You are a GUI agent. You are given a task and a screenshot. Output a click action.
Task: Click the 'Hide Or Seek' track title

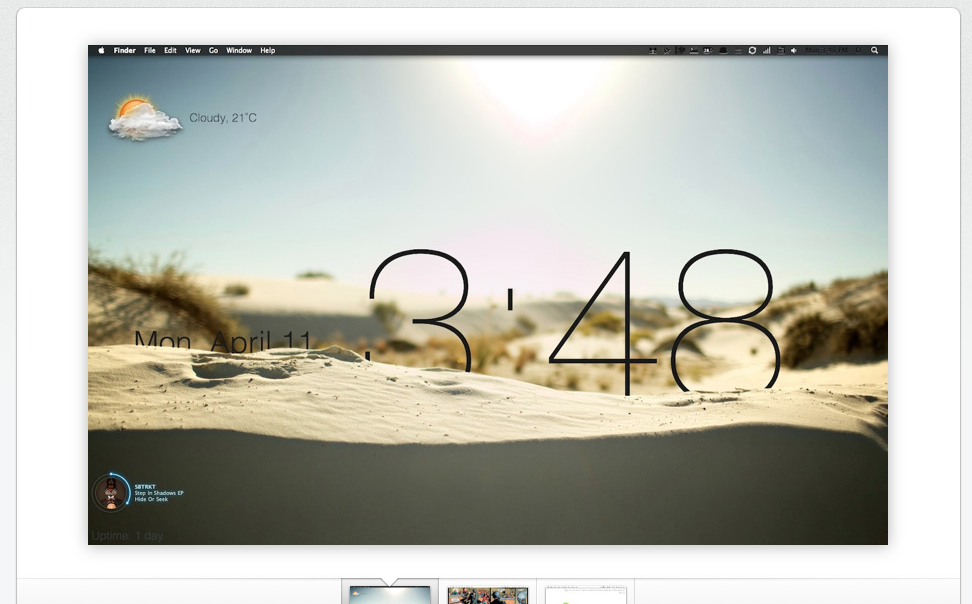click(151, 499)
